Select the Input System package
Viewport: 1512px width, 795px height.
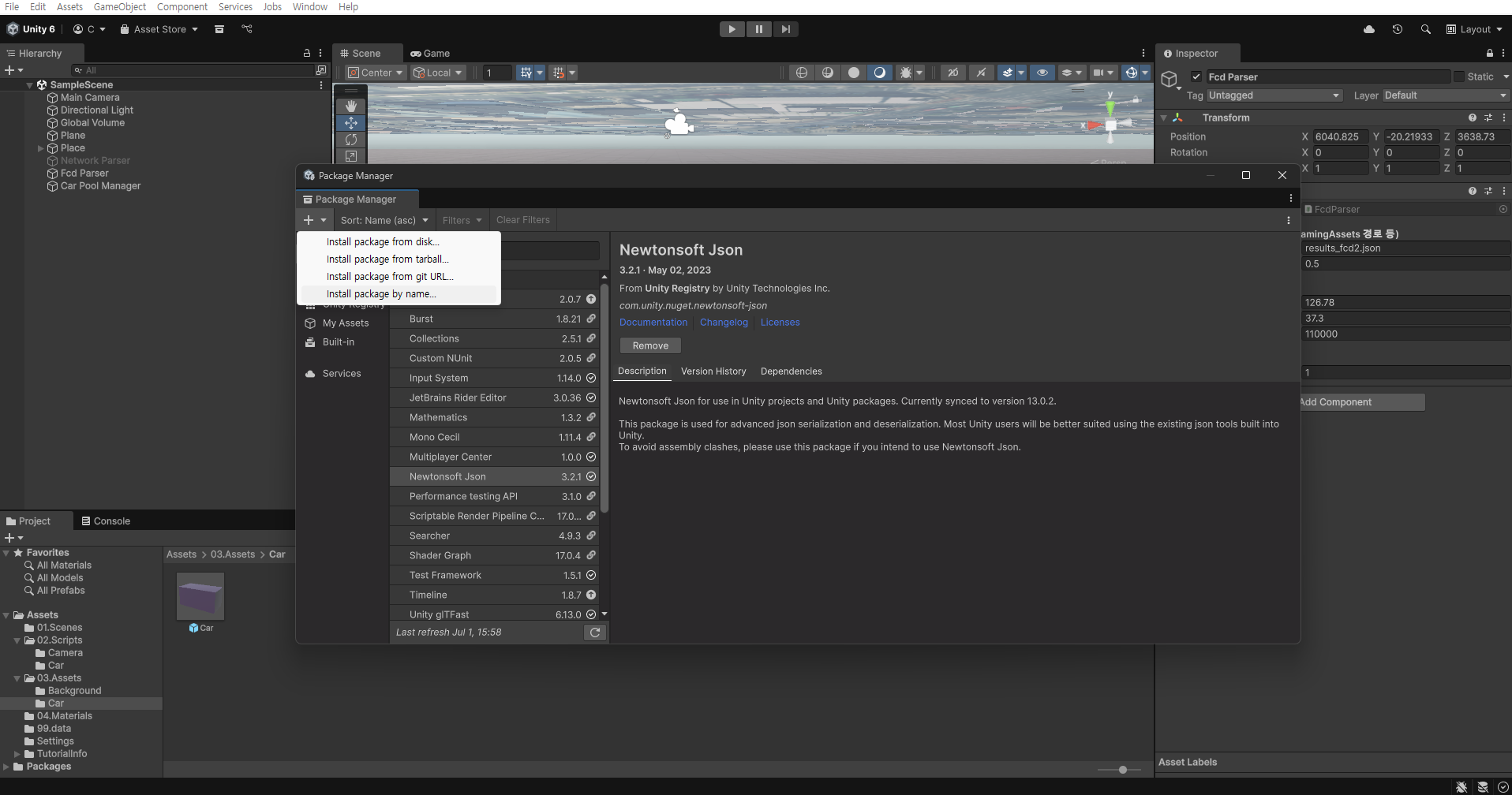pos(494,379)
